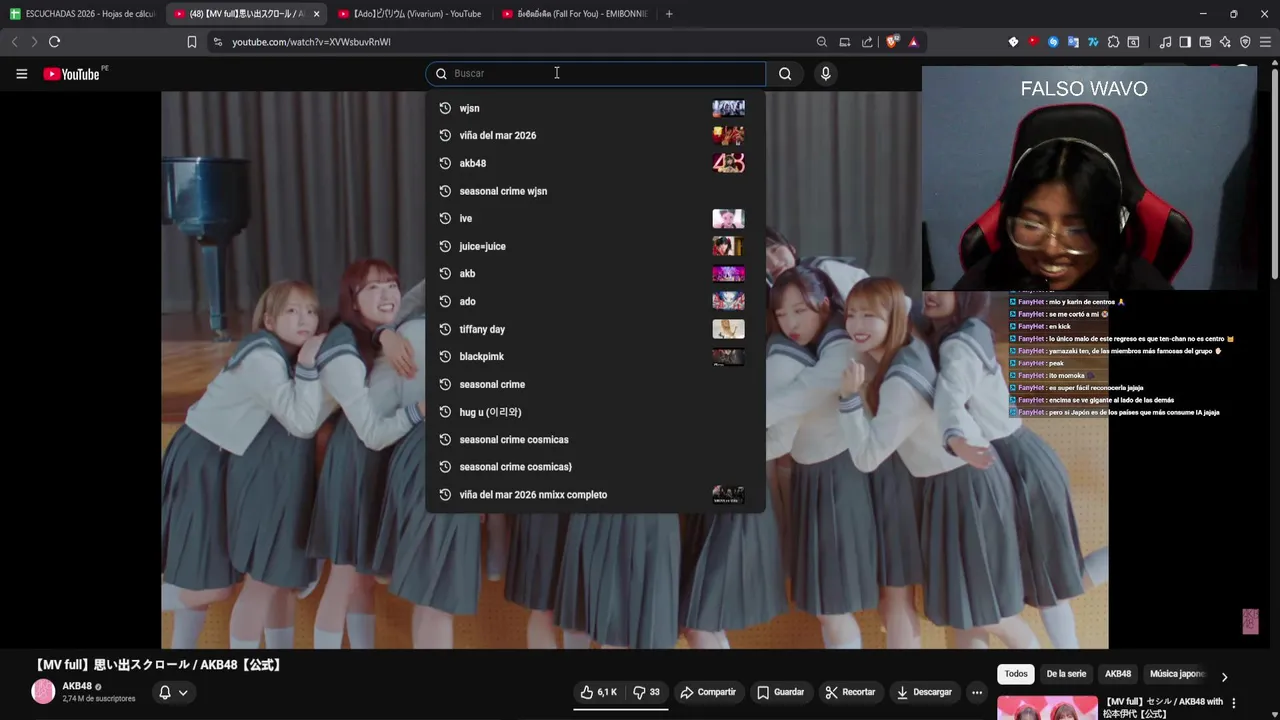Open options menu for the セシル video suggestion
Viewport: 1280px width, 720px height.
click(x=1234, y=703)
